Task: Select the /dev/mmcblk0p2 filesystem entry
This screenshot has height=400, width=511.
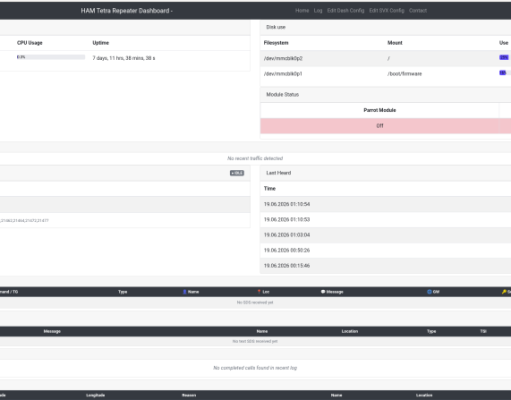Action: pos(283,58)
